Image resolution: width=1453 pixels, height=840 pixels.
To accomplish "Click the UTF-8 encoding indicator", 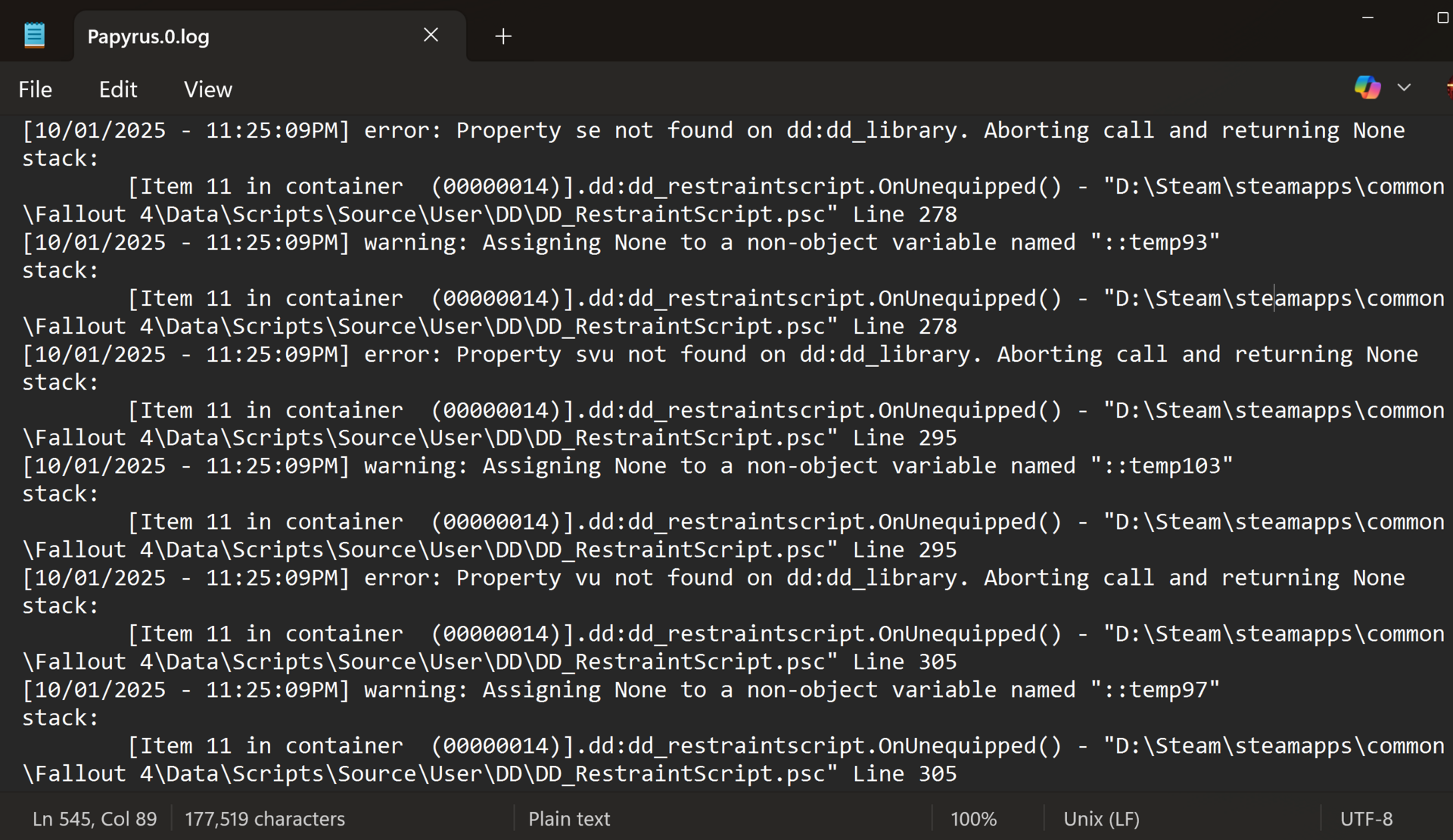I will 1366,819.
